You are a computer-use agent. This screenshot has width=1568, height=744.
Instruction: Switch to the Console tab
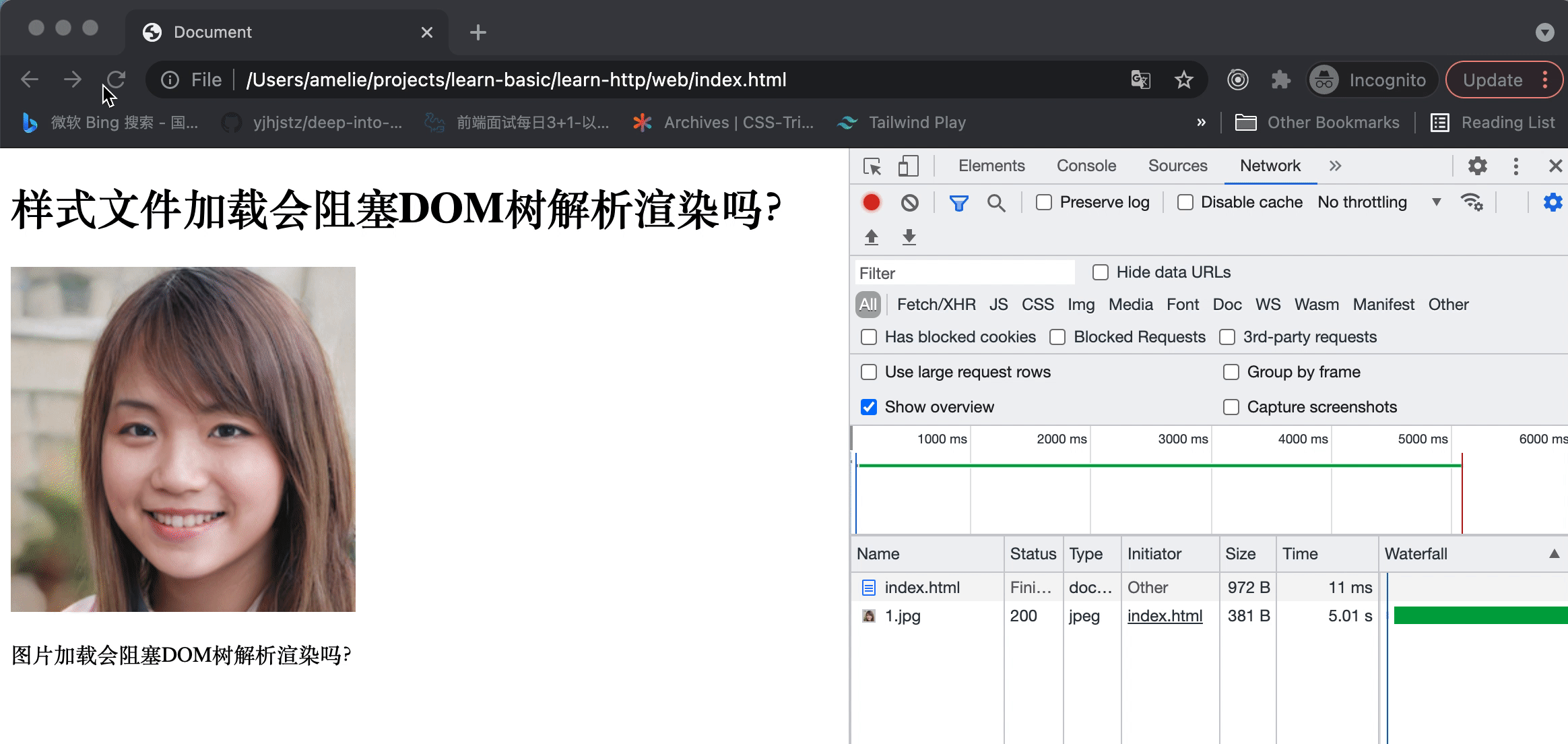click(1086, 166)
